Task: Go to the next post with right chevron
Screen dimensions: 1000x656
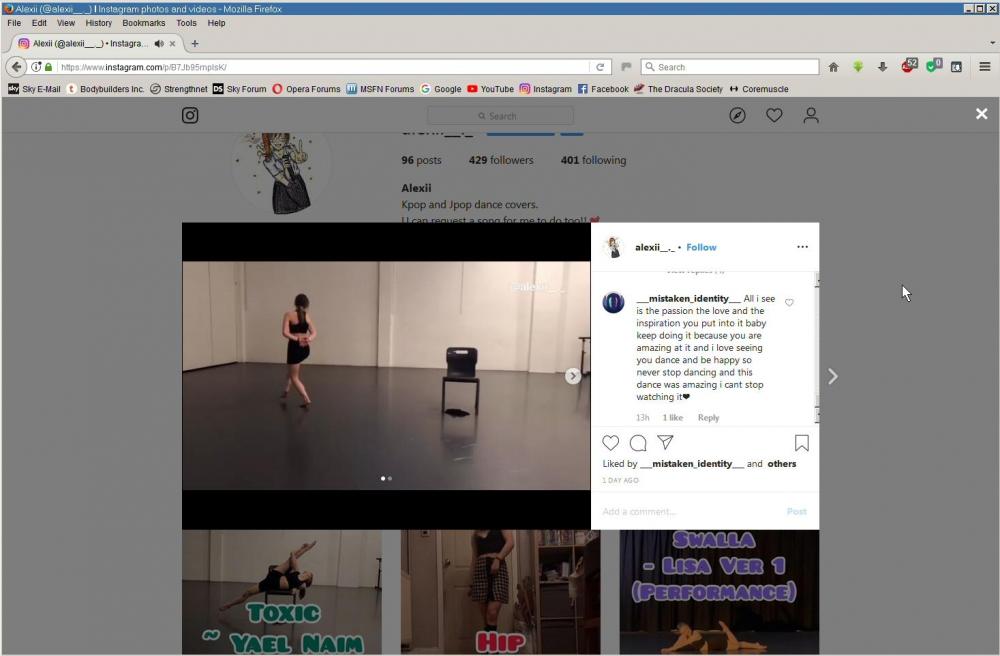Action: click(x=832, y=376)
